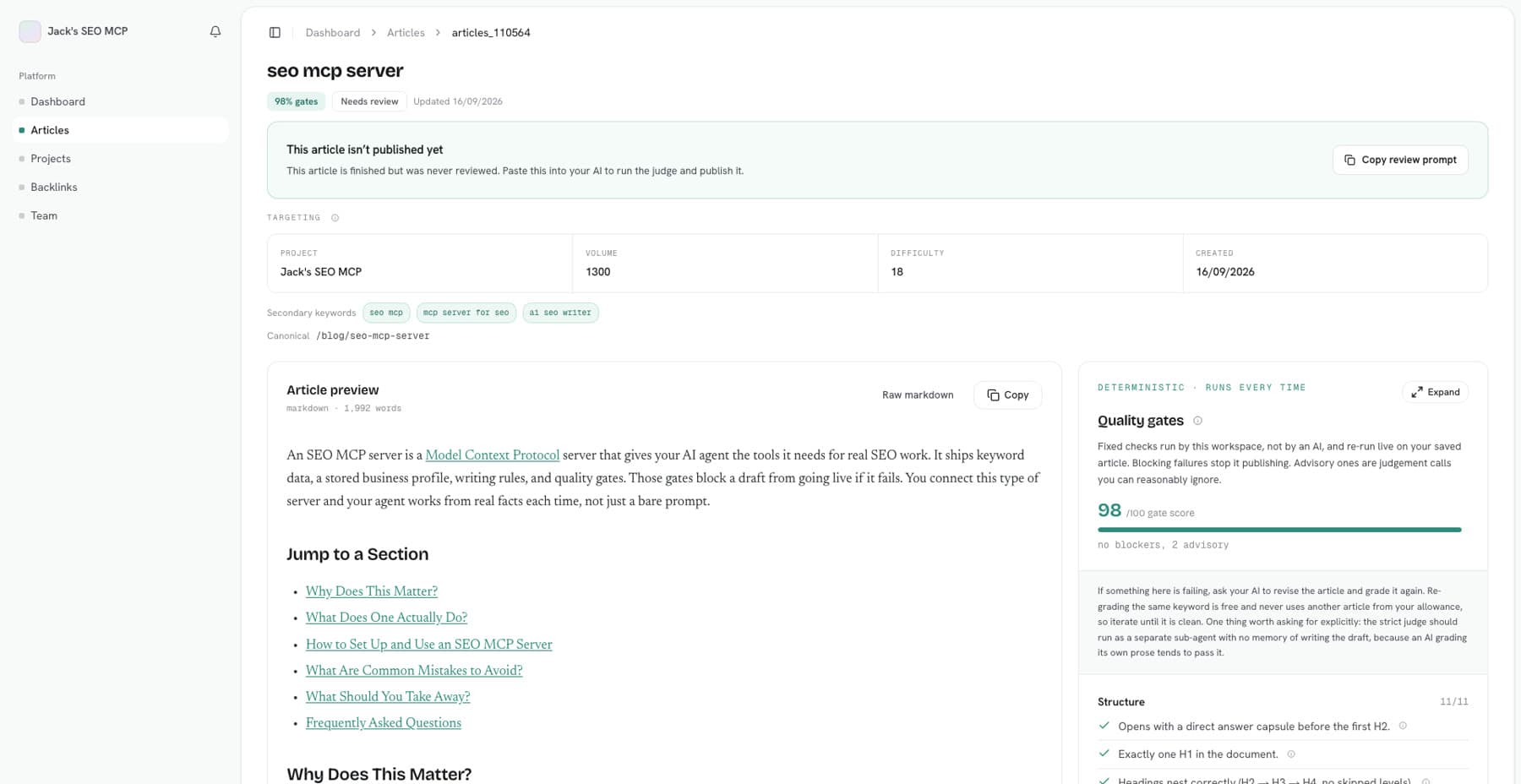Image resolution: width=1521 pixels, height=784 pixels.
Task: Switch to Raw markdown view
Action: click(918, 395)
